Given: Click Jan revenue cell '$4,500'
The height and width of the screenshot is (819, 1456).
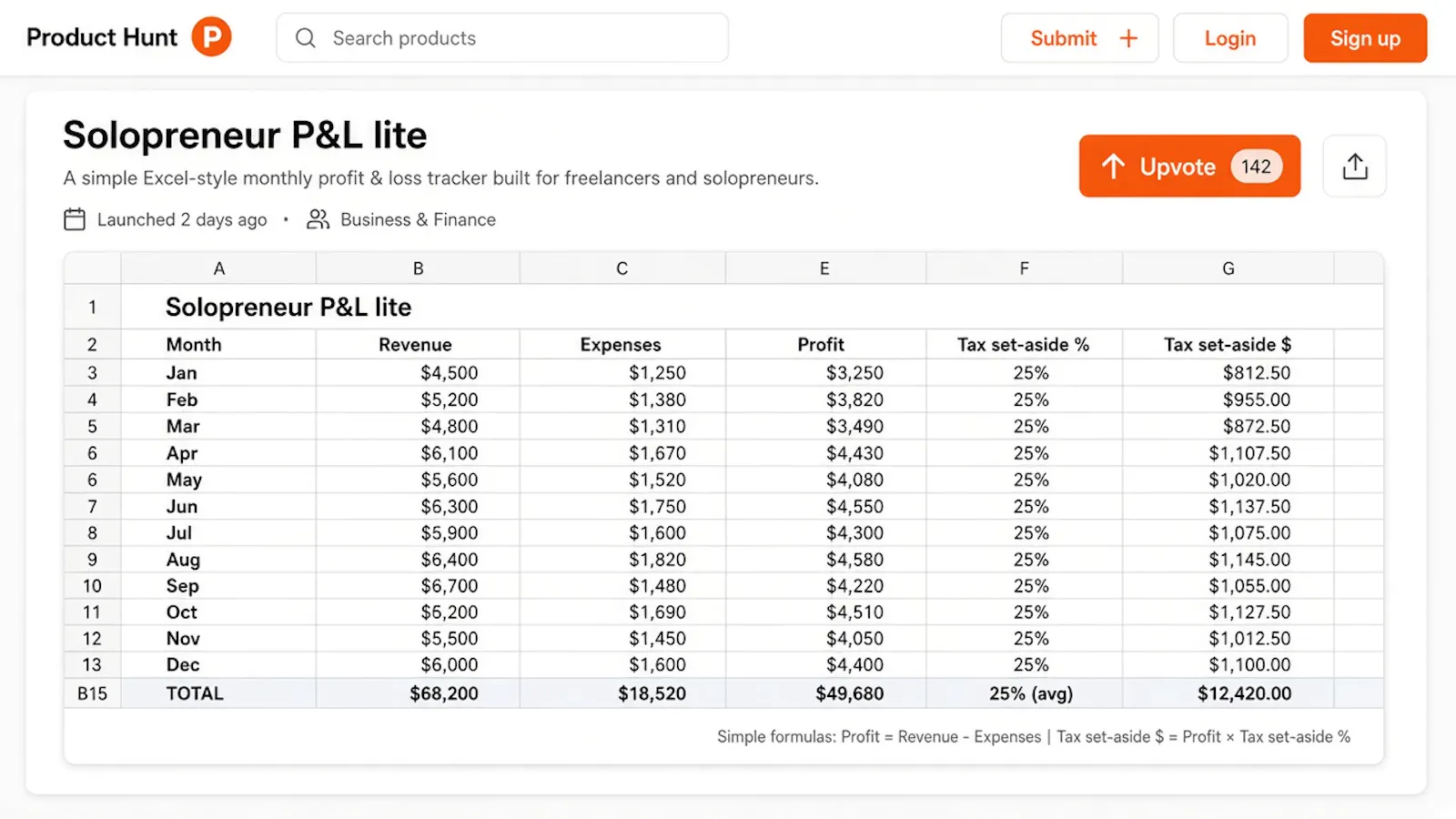Looking at the screenshot, I should tap(418, 373).
